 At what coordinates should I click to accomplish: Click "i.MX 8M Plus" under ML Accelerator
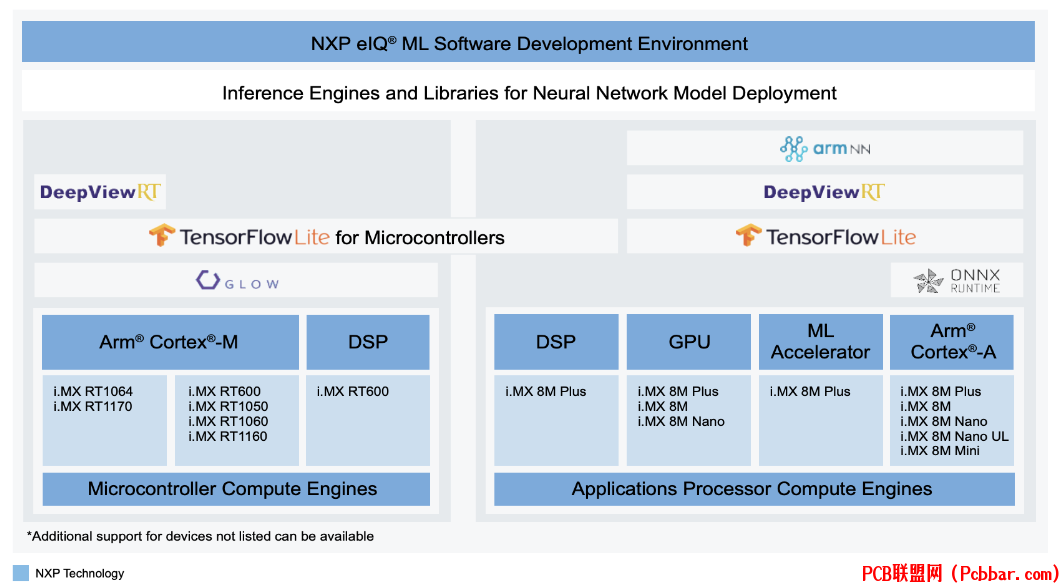pyautogui.click(x=810, y=391)
